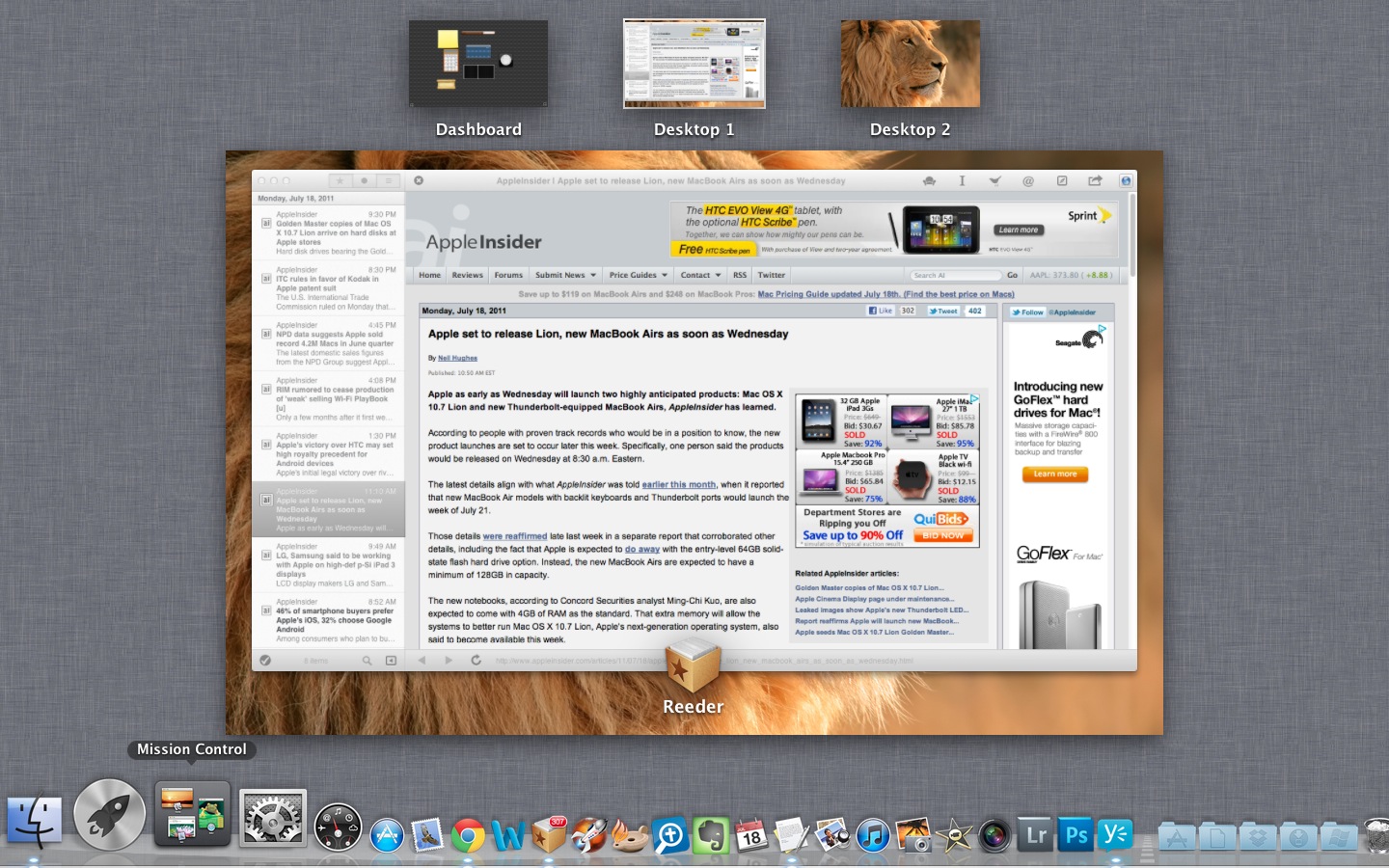The width and height of the screenshot is (1389, 868).
Task: Follow @AppleInsider on Twitter
Action: click(1028, 312)
